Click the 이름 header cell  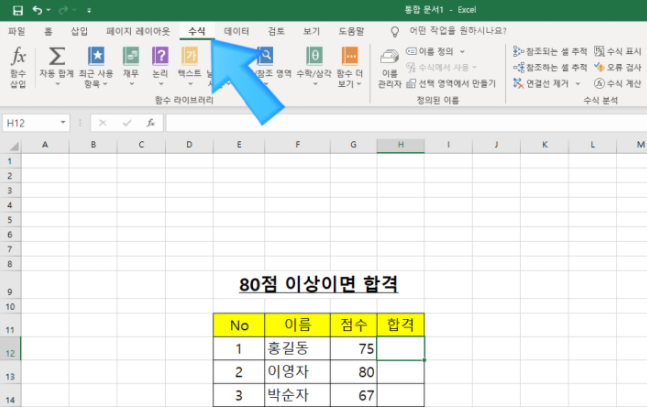coord(298,325)
